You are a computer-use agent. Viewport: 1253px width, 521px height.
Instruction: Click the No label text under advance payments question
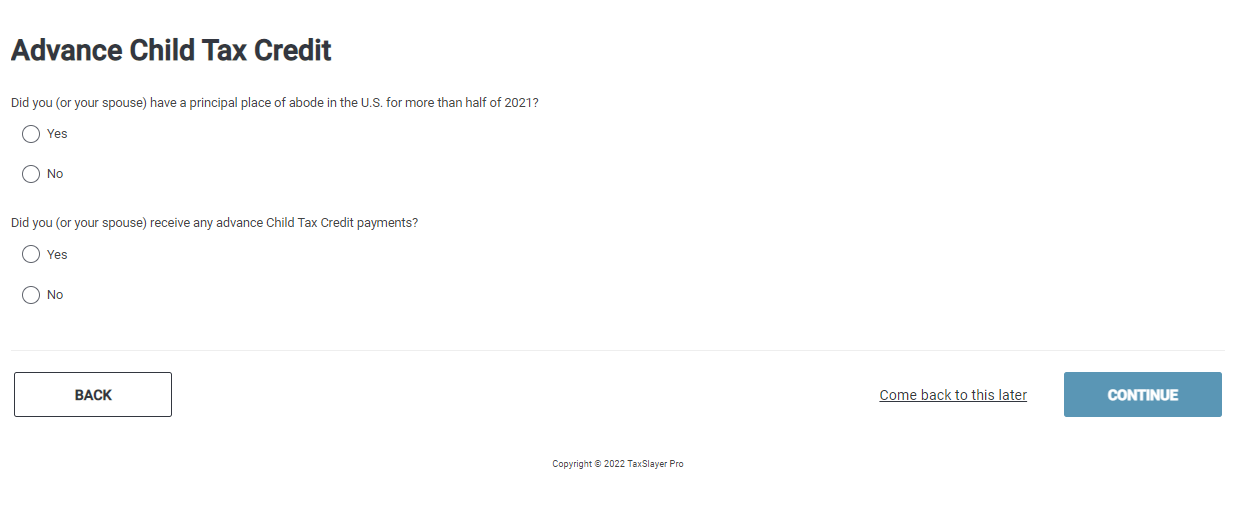pos(55,295)
